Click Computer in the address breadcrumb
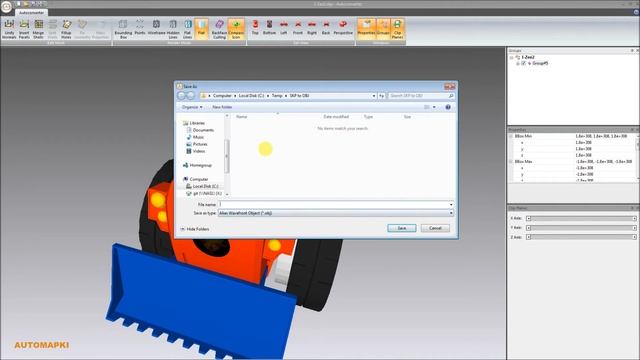This screenshot has height=360, width=640. 222,96
